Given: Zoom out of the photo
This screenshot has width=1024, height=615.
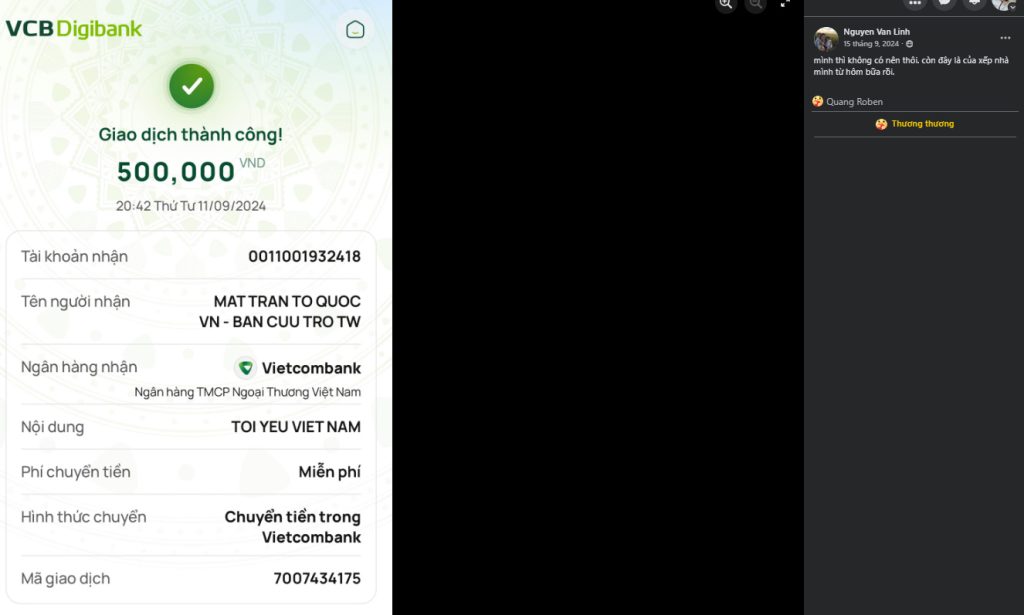Looking at the screenshot, I should [x=755, y=3].
